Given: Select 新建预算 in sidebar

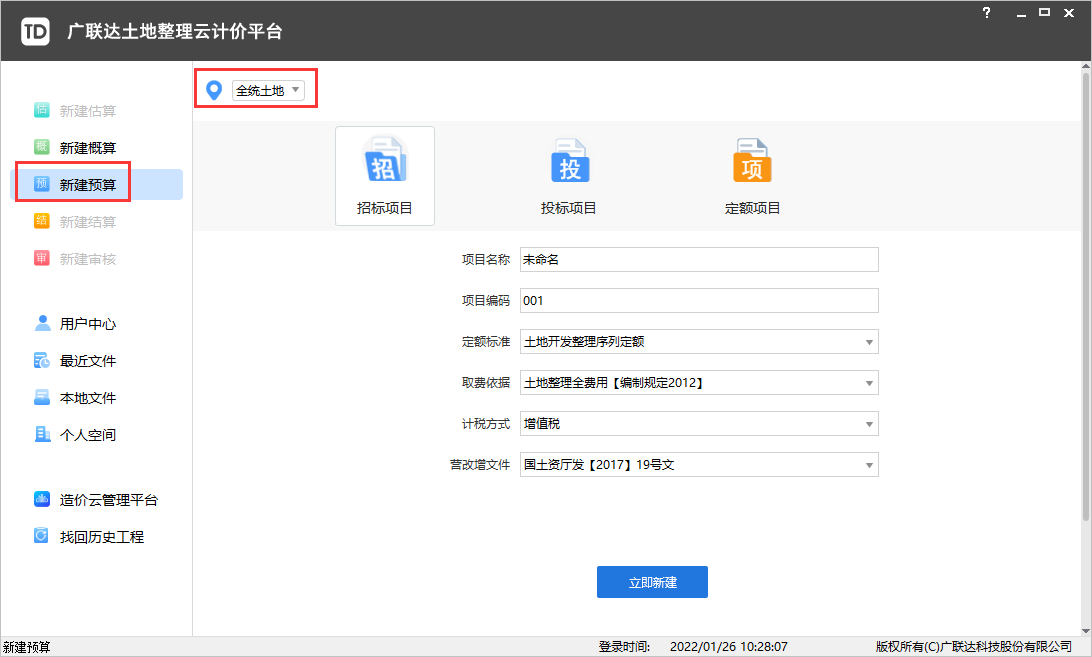Looking at the screenshot, I should [87, 185].
